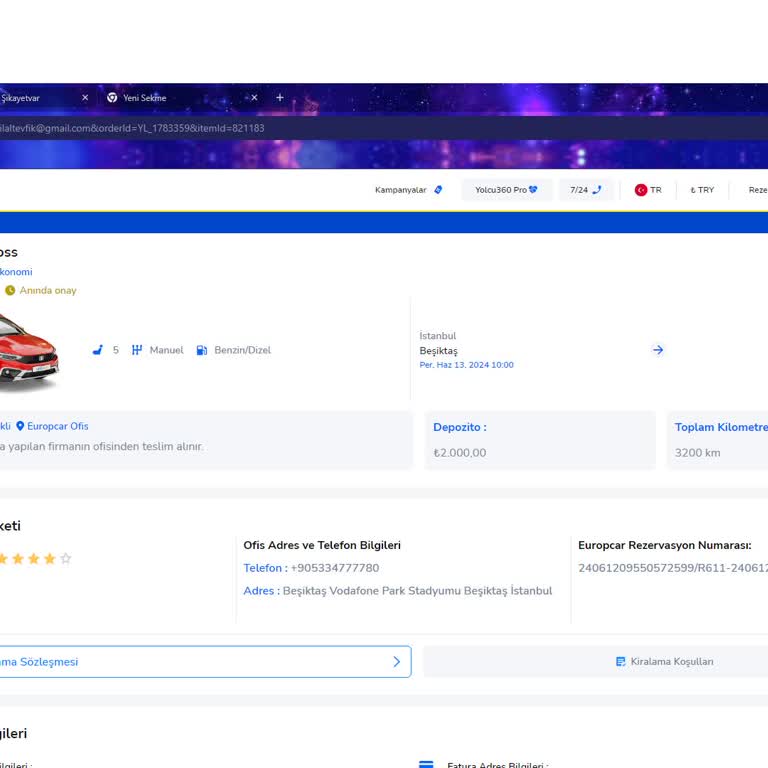Click the Europcar Ofis location pin
Viewport: 768px width, 768px height.
pos(20,426)
